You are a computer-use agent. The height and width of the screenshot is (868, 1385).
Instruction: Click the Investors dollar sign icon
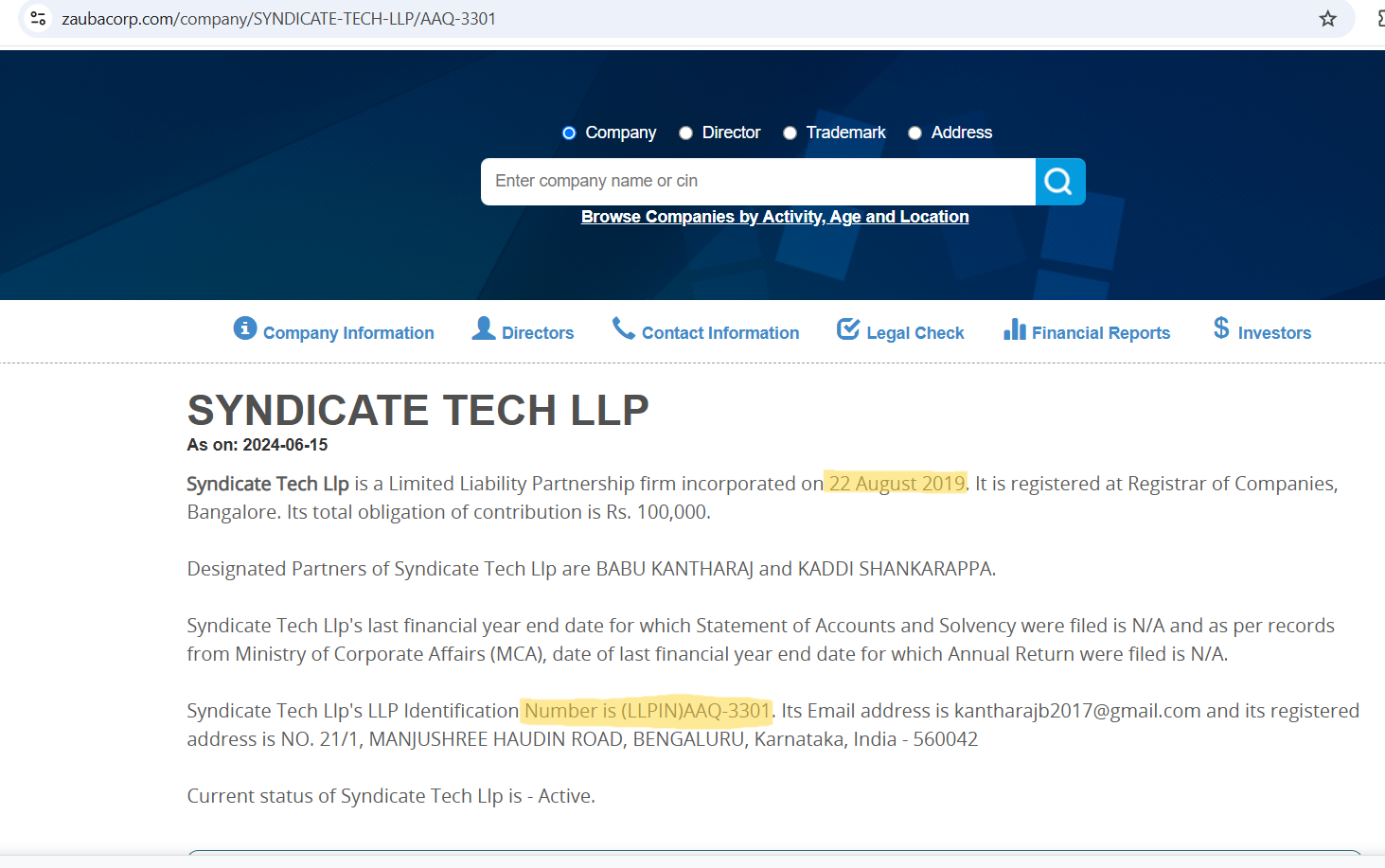tap(1221, 328)
